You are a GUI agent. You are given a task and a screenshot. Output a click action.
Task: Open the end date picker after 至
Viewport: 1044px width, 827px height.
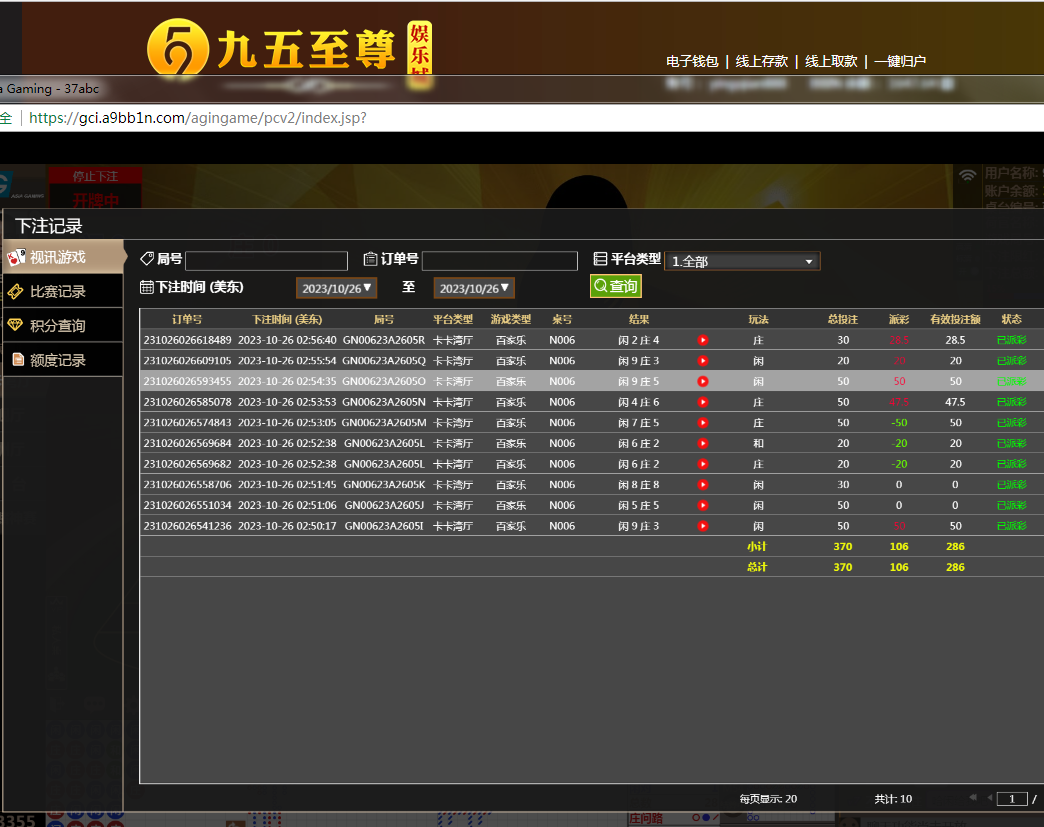click(x=474, y=288)
